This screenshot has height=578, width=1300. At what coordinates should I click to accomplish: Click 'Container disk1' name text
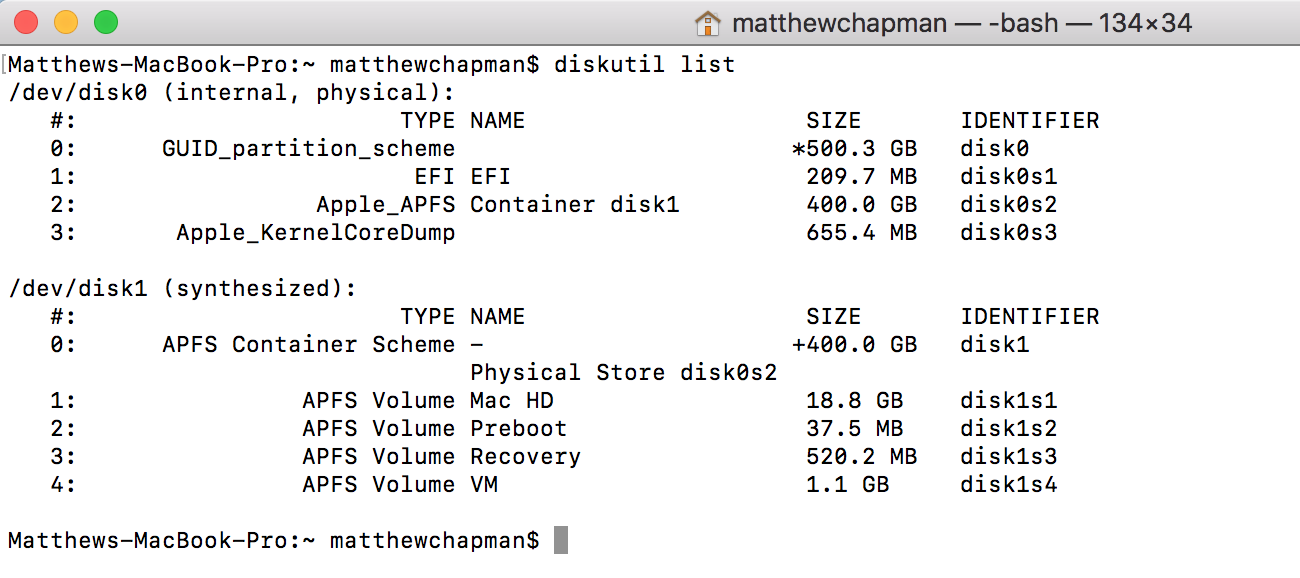point(575,205)
